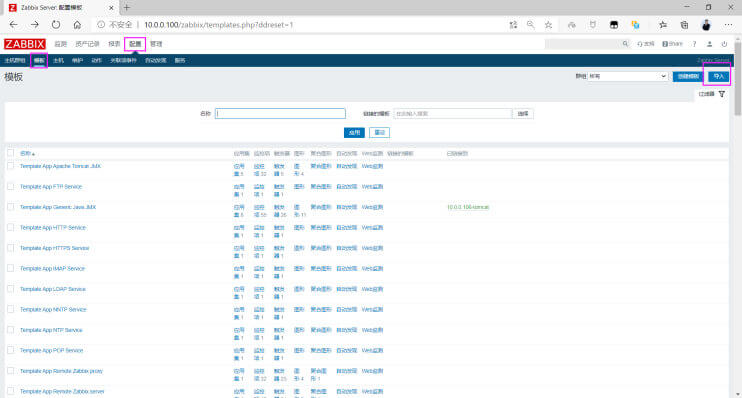Click the black extension icon in browser toolbar
The image size is (742, 398).
click(x=614, y=25)
